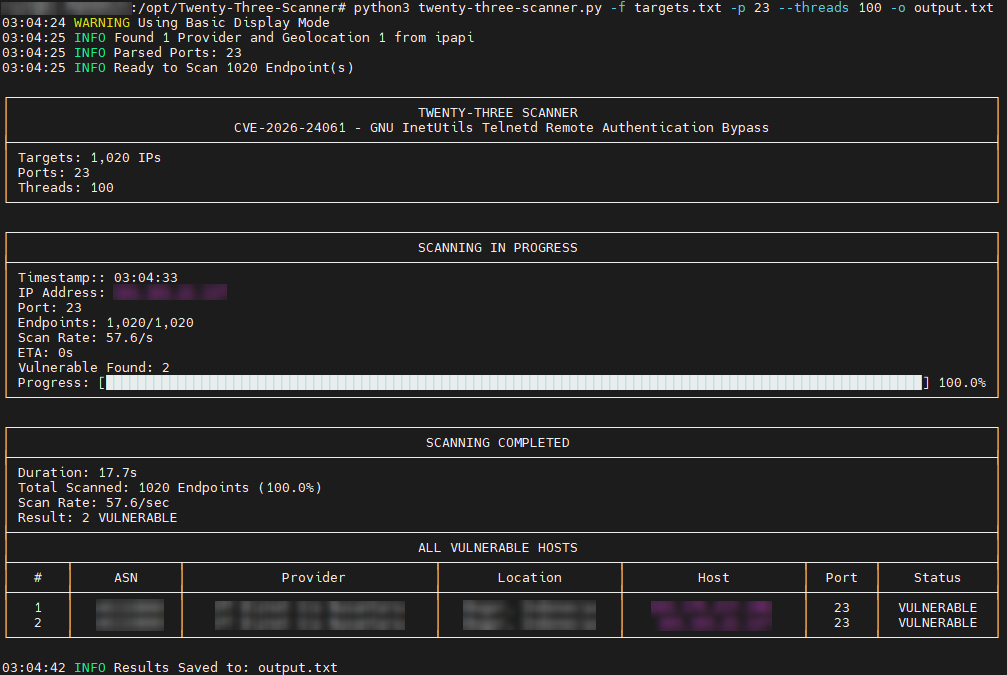Screen dimensions: 1007x675
Task: Click the WARNING log level label
Action: [101, 22]
